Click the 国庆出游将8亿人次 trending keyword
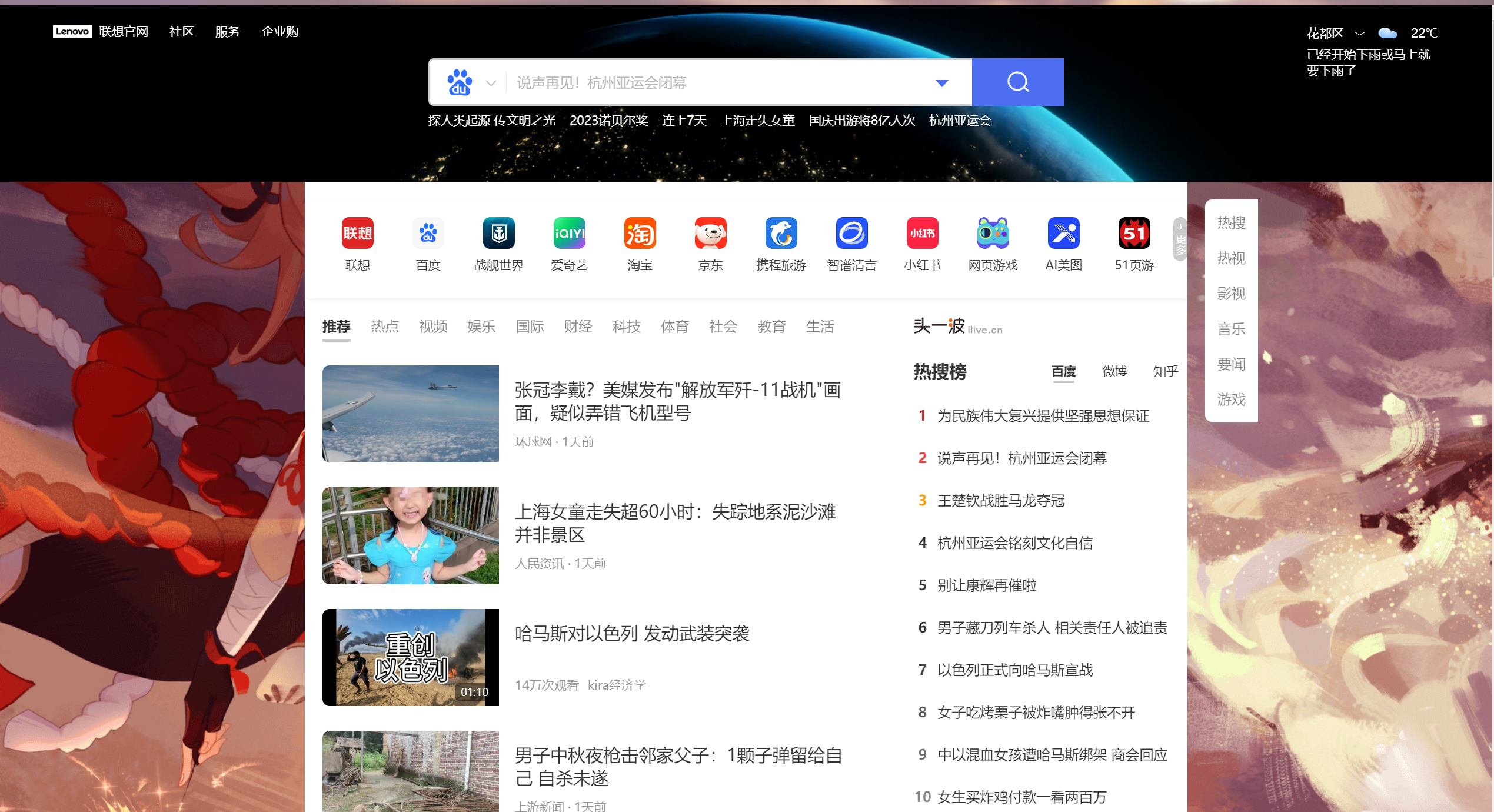 click(x=861, y=121)
